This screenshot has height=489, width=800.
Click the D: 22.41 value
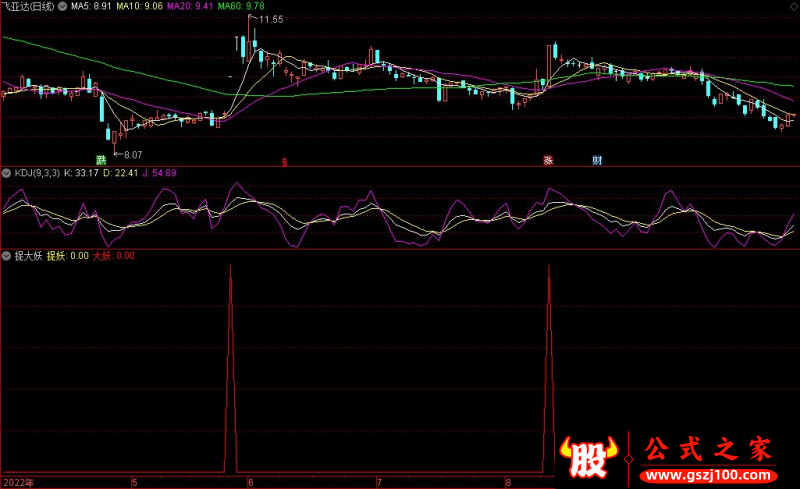tap(120, 173)
